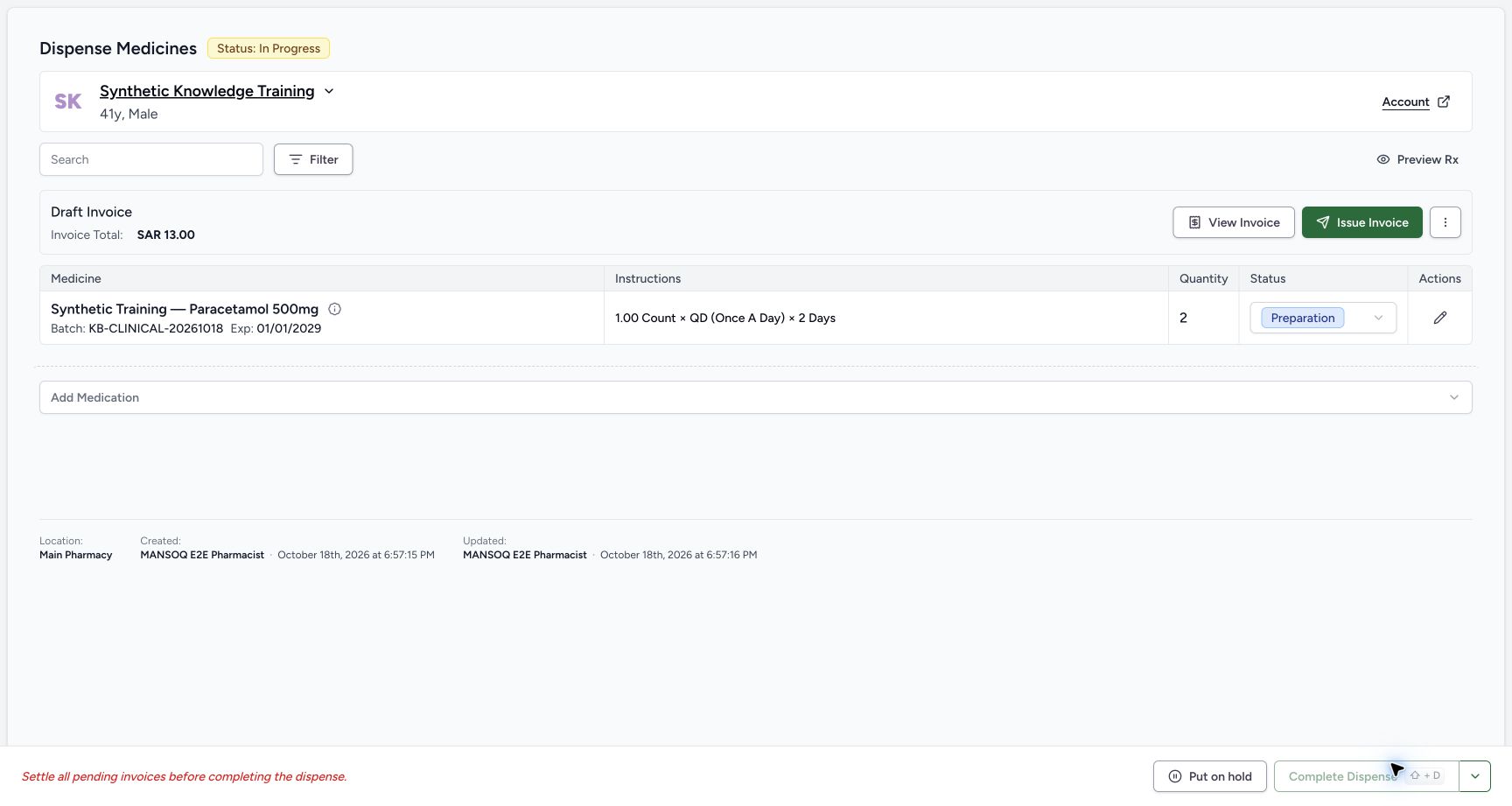The width and height of the screenshot is (1512, 806).
Task: Click the expiry date 01/01/2029
Action: [289, 328]
